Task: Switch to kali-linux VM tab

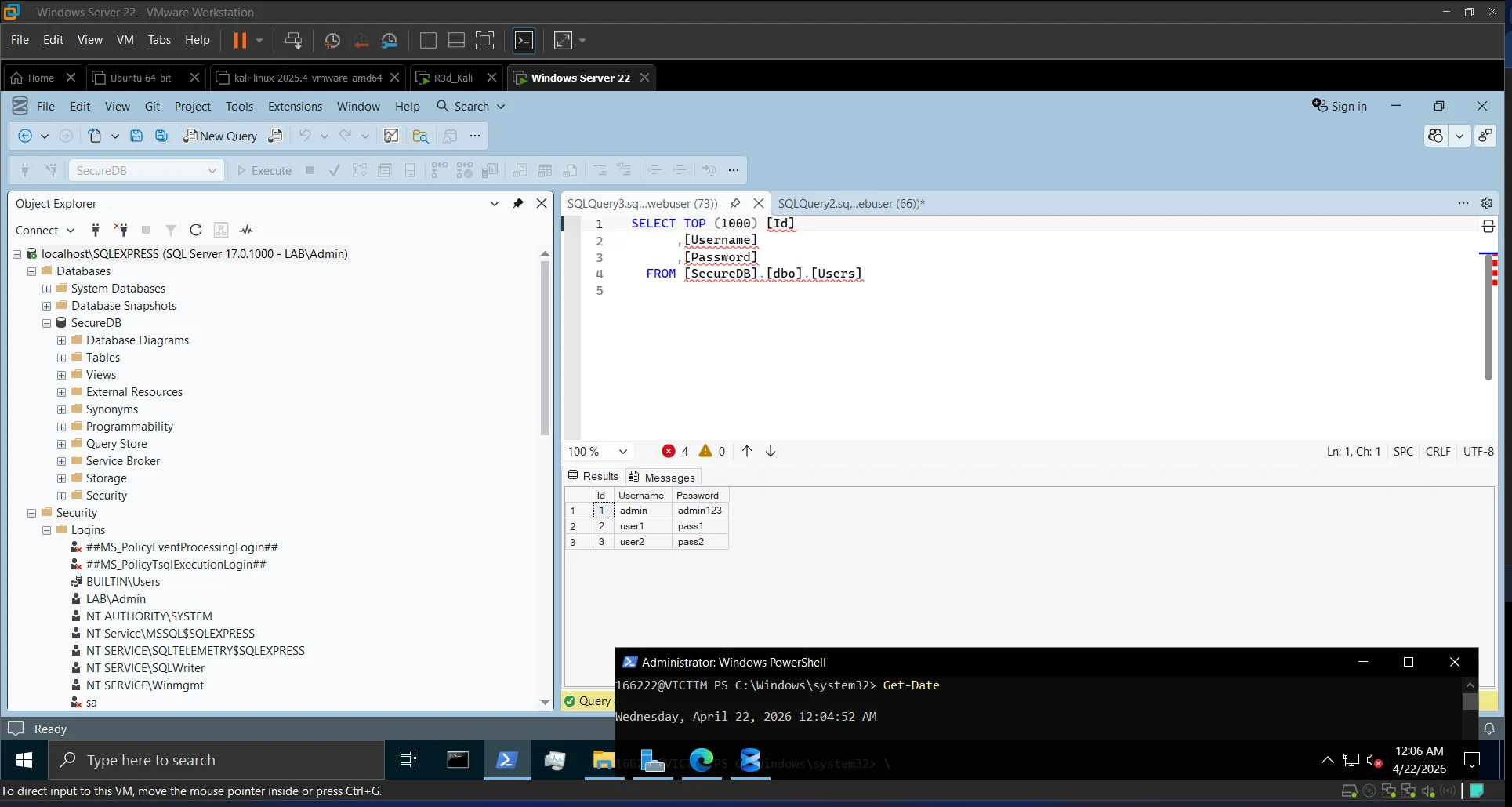Action: pos(307,78)
